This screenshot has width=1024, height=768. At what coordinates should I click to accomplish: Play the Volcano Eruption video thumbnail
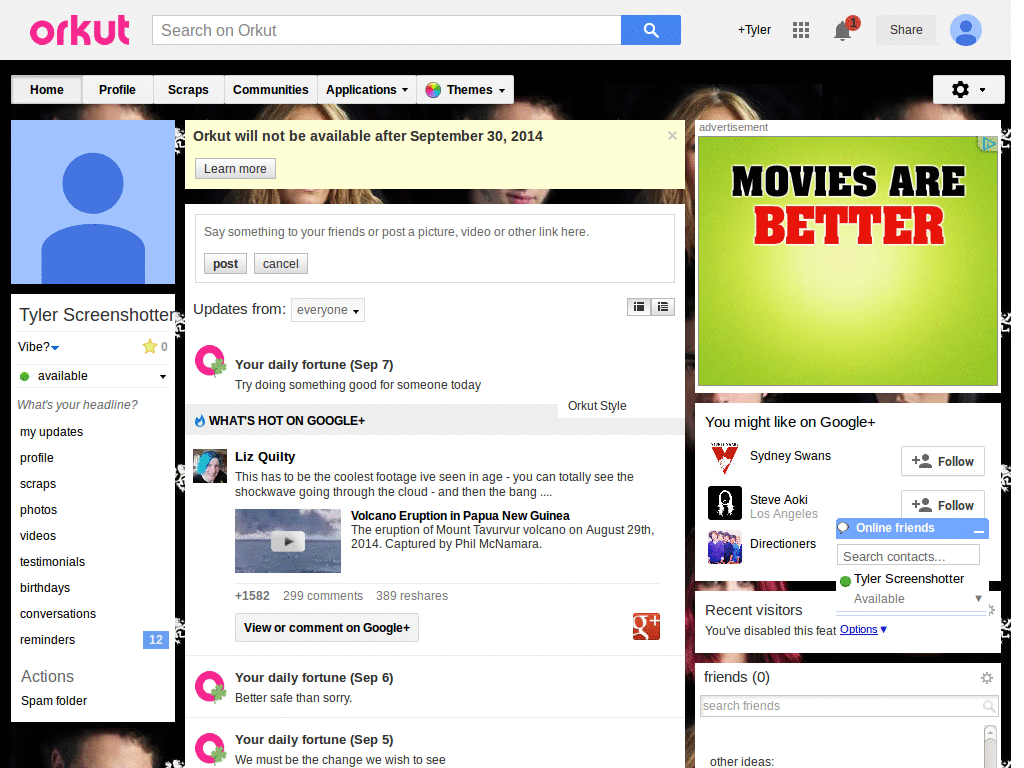coord(288,541)
